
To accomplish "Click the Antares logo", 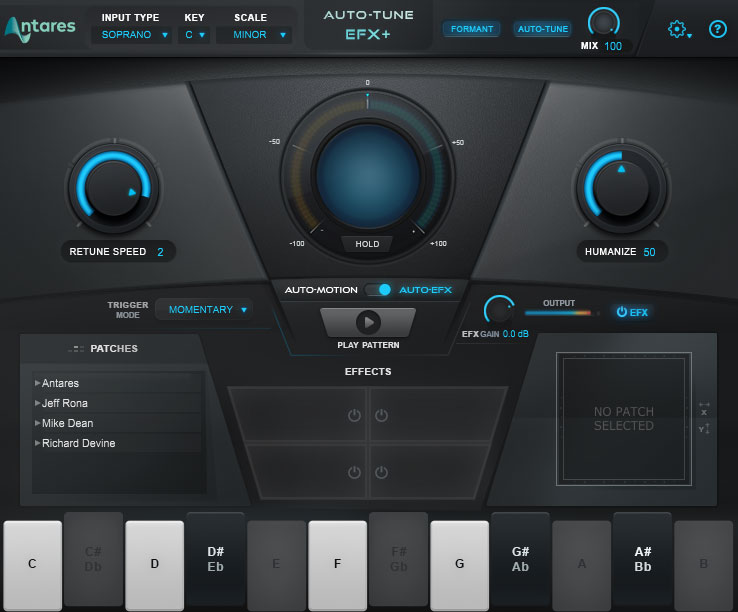I will (x=40, y=28).
